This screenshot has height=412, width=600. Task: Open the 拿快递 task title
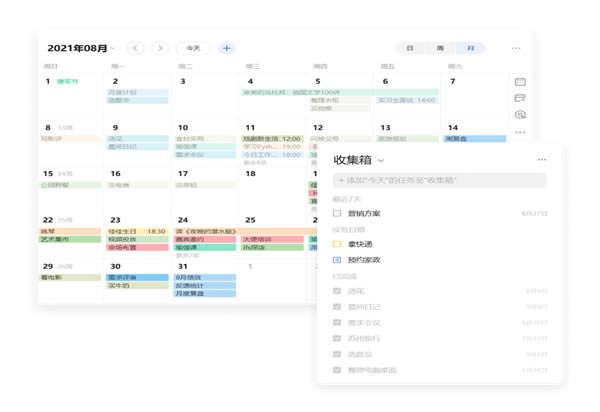tap(360, 244)
